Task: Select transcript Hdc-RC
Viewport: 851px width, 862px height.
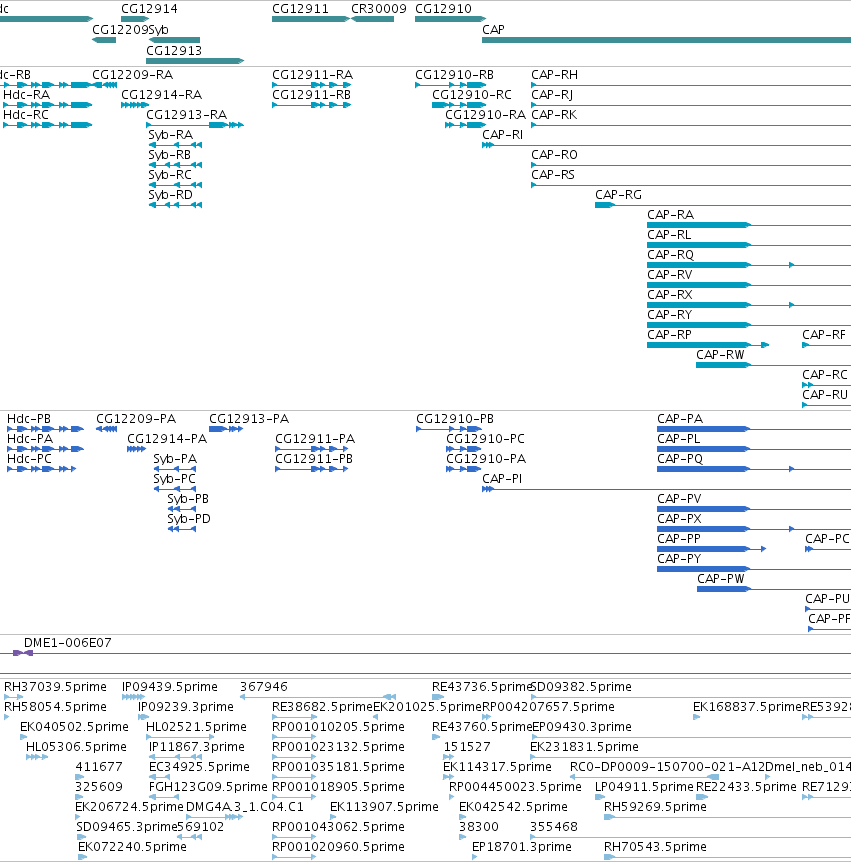Action: [x=47, y=125]
